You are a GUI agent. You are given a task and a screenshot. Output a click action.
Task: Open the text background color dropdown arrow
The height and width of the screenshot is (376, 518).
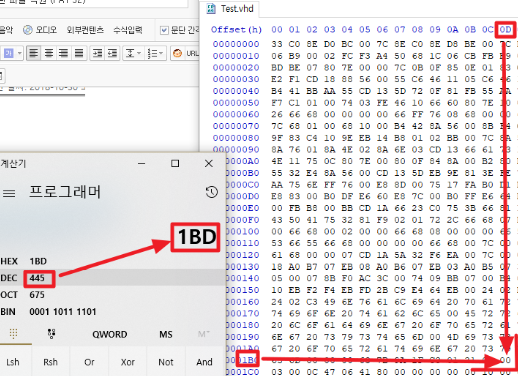click(x=19, y=53)
